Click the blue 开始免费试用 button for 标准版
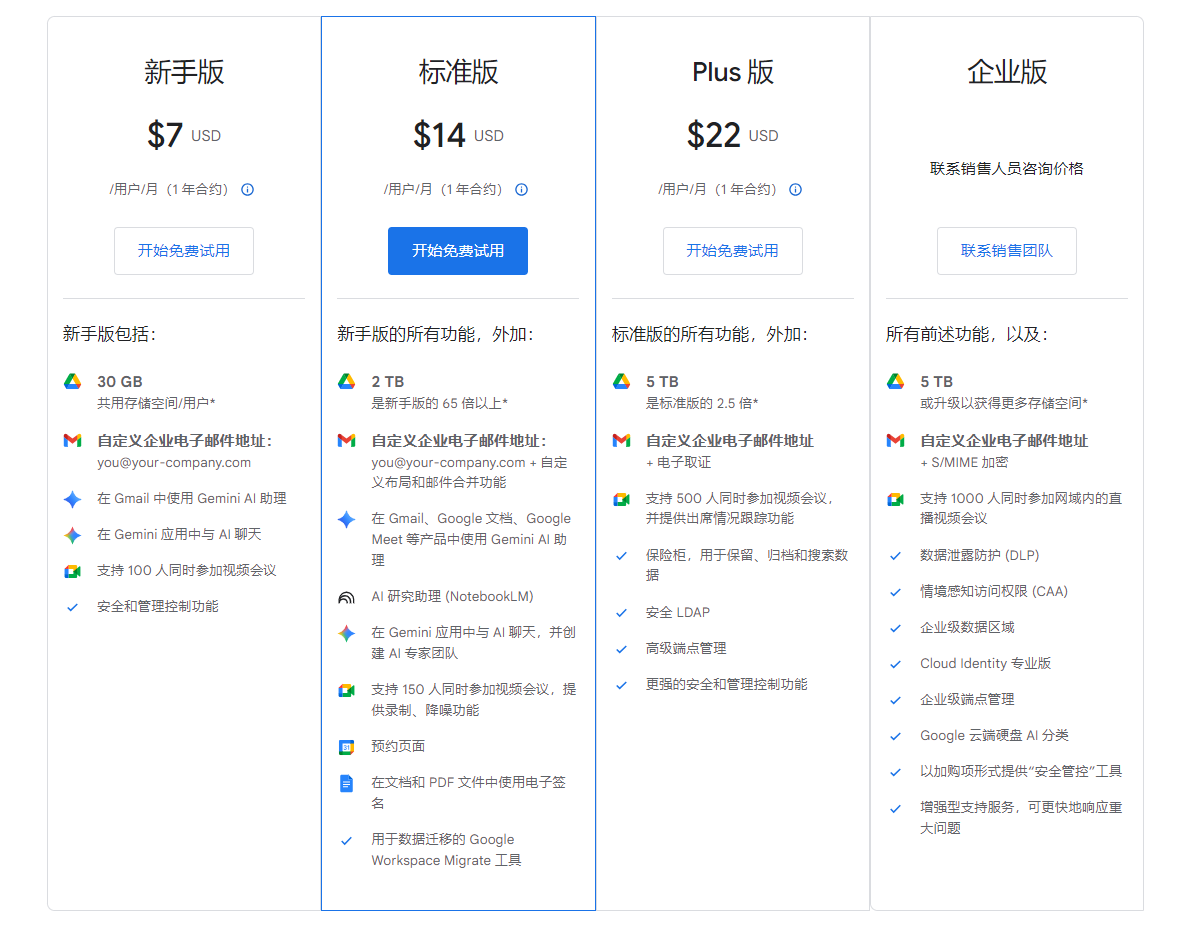Image resolution: width=1197 pixels, height=927 pixels. [457, 251]
